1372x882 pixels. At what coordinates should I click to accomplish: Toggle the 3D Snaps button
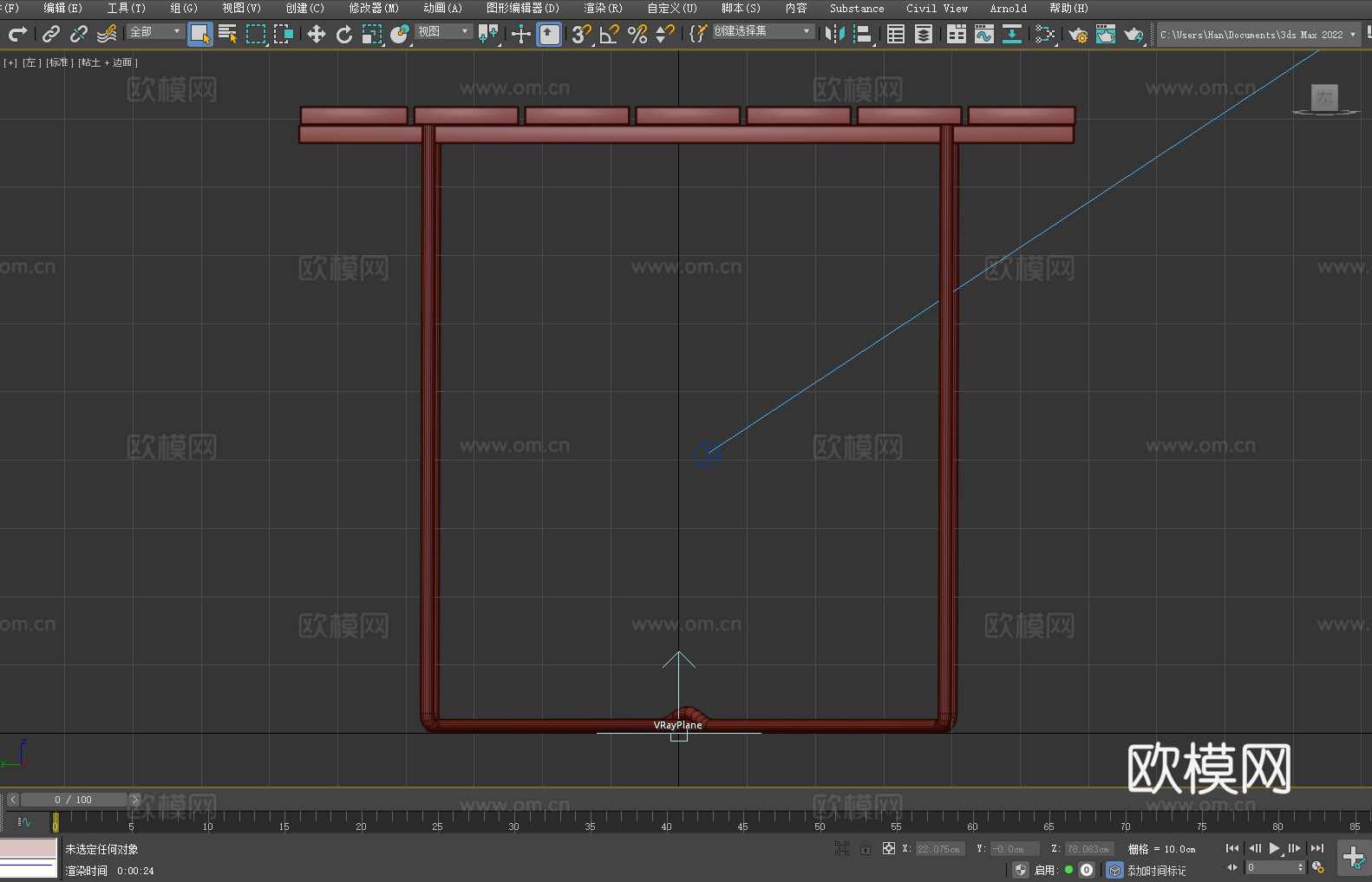(x=581, y=34)
